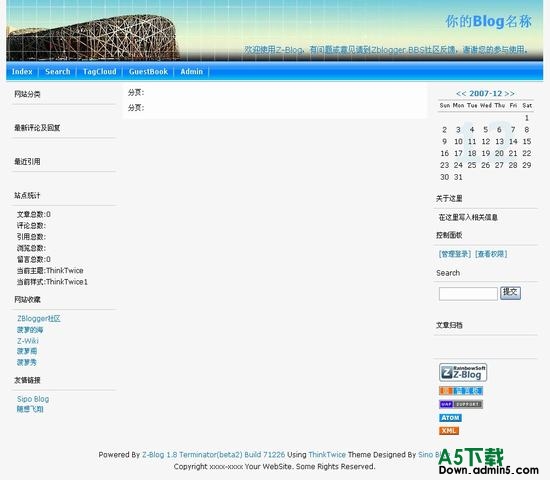Screen dimensions: 550x480
Task: Select 友情链接 sidebar heading
Action: pos(27,380)
